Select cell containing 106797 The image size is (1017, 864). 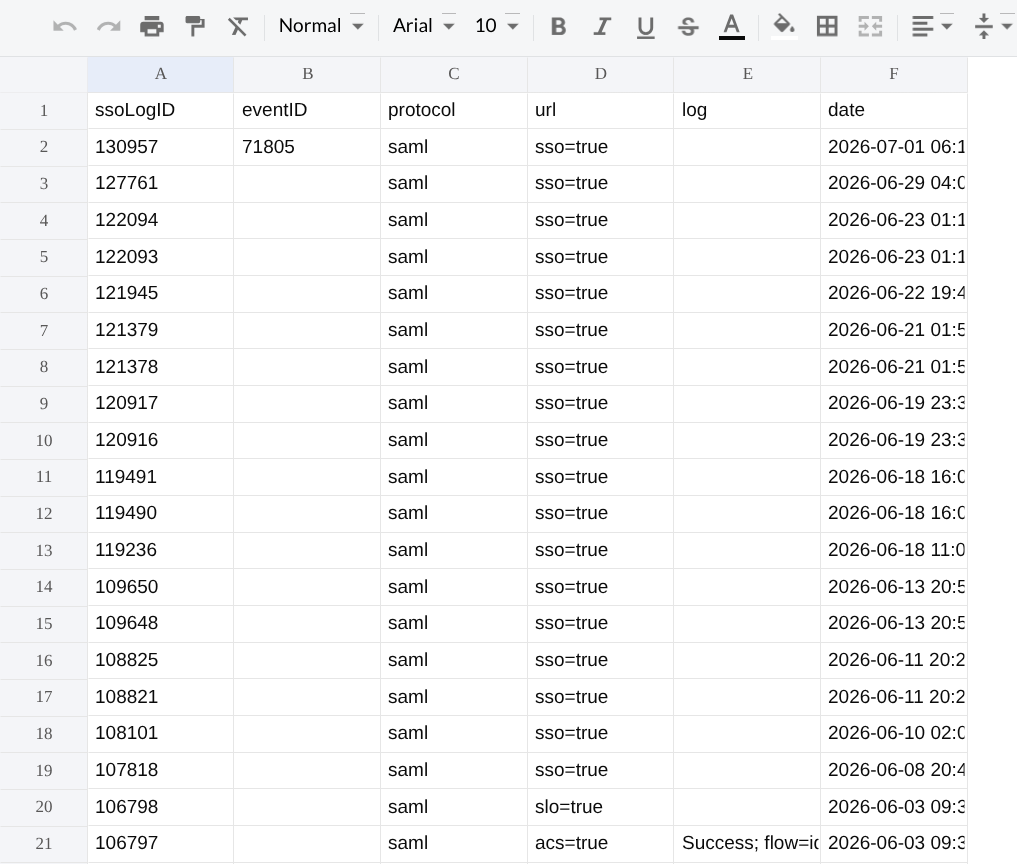(160, 843)
